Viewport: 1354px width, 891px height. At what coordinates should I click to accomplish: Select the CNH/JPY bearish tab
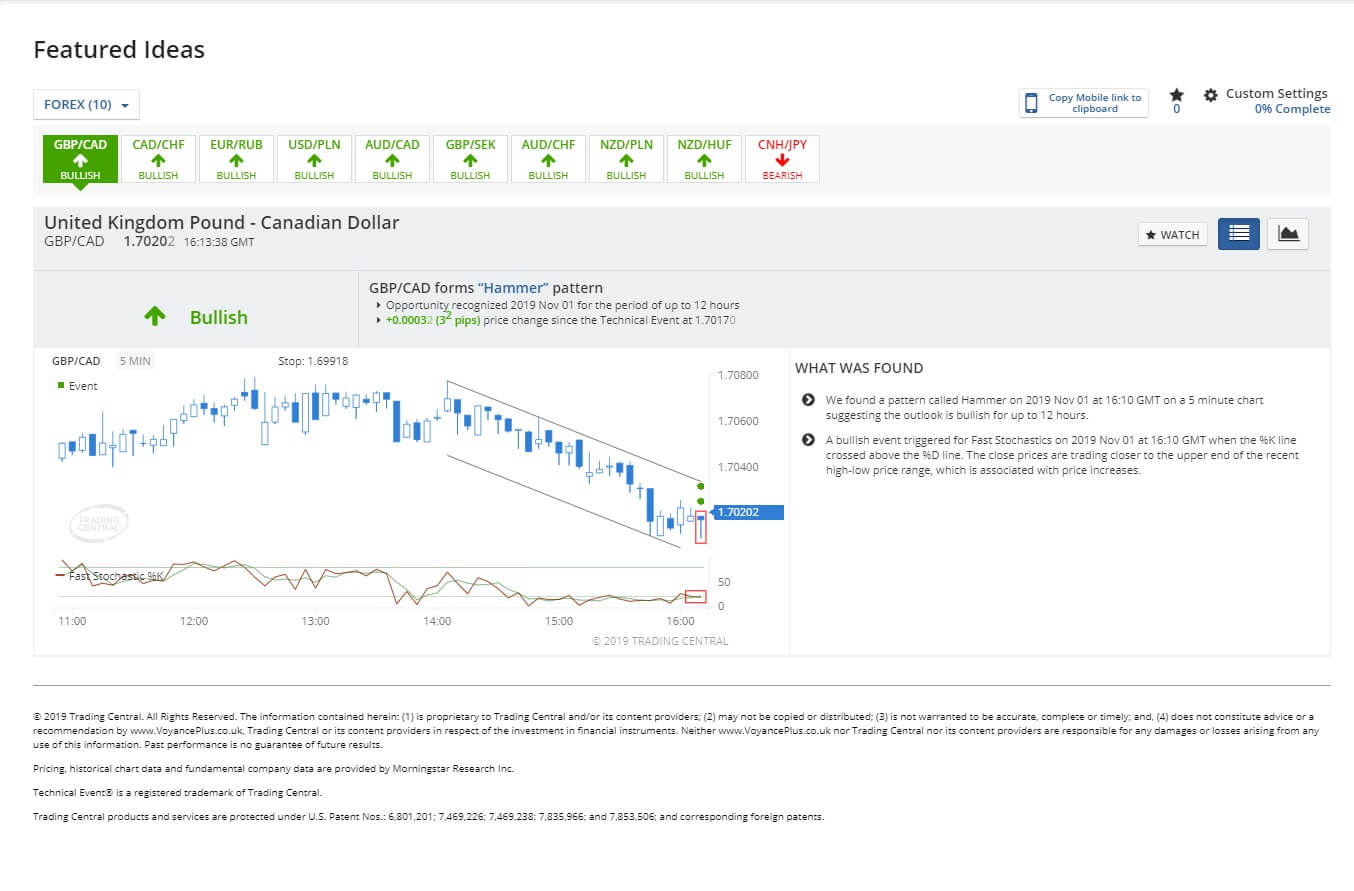click(x=782, y=159)
